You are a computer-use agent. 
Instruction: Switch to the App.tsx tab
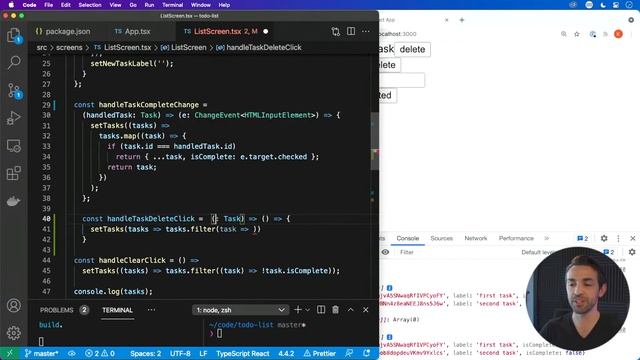click(133, 31)
